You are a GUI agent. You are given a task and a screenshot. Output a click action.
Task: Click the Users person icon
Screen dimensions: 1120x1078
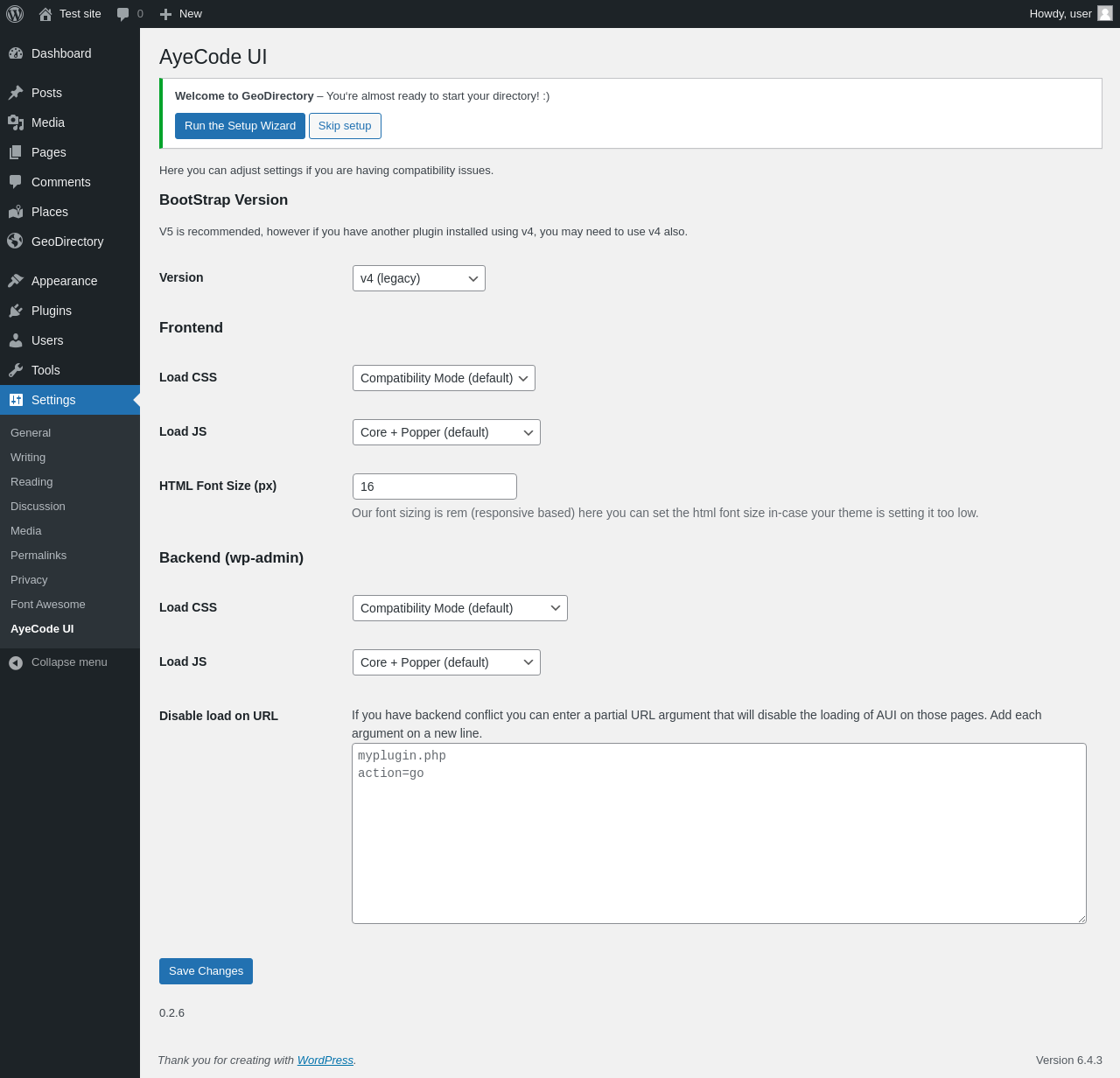(x=16, y=340)
